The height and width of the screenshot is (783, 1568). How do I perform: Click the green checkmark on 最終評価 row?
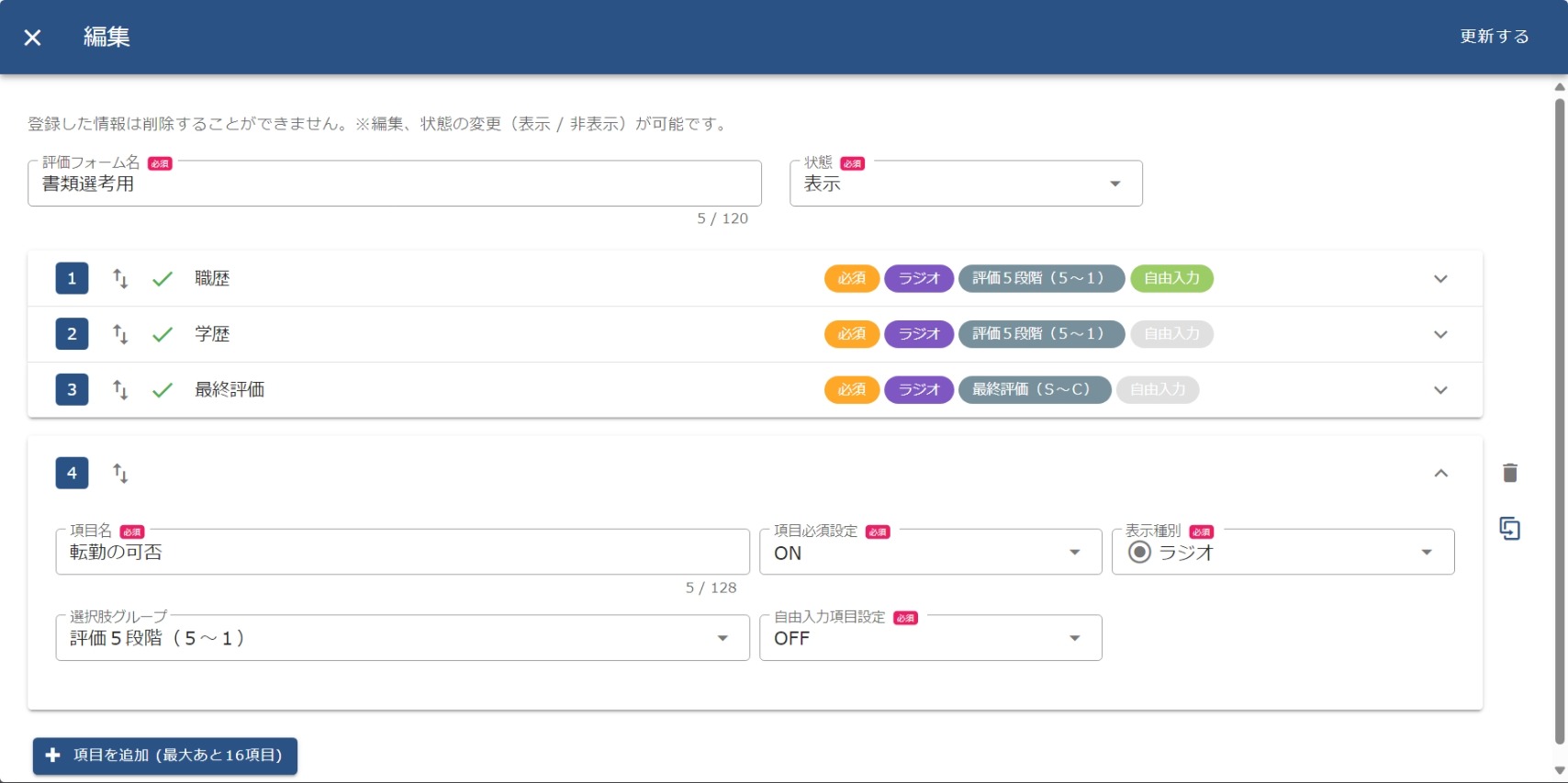[162, 390]
